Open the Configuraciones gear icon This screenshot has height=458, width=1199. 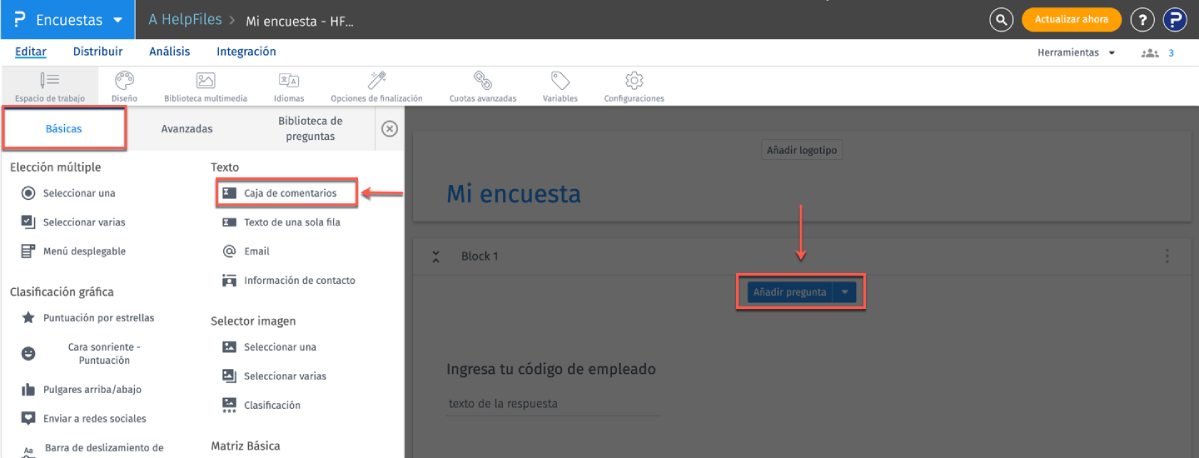(633, 80)
